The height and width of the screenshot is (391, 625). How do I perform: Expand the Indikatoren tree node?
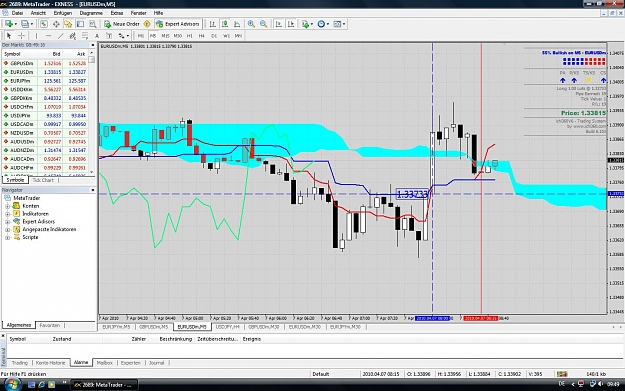click(x=7, y=214)
